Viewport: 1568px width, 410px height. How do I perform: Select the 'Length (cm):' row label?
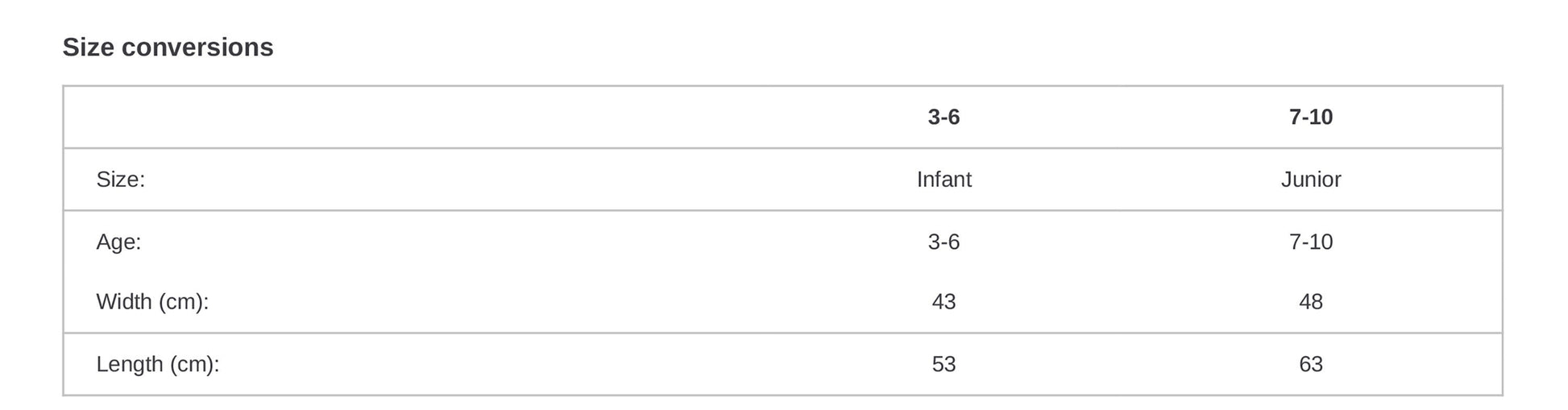click(158, 364)
